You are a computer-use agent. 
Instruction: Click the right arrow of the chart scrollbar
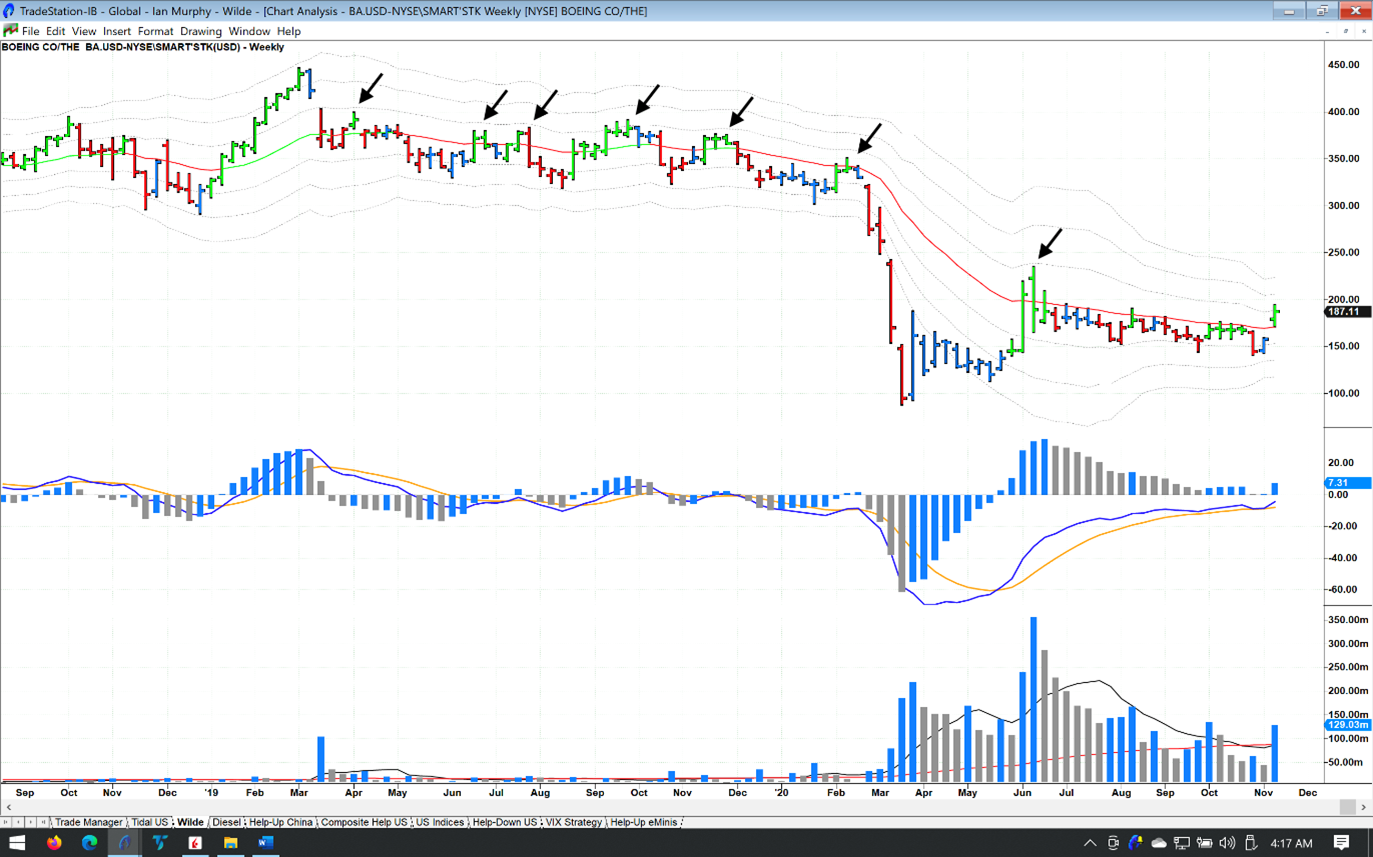click(x=1364, y=807)
